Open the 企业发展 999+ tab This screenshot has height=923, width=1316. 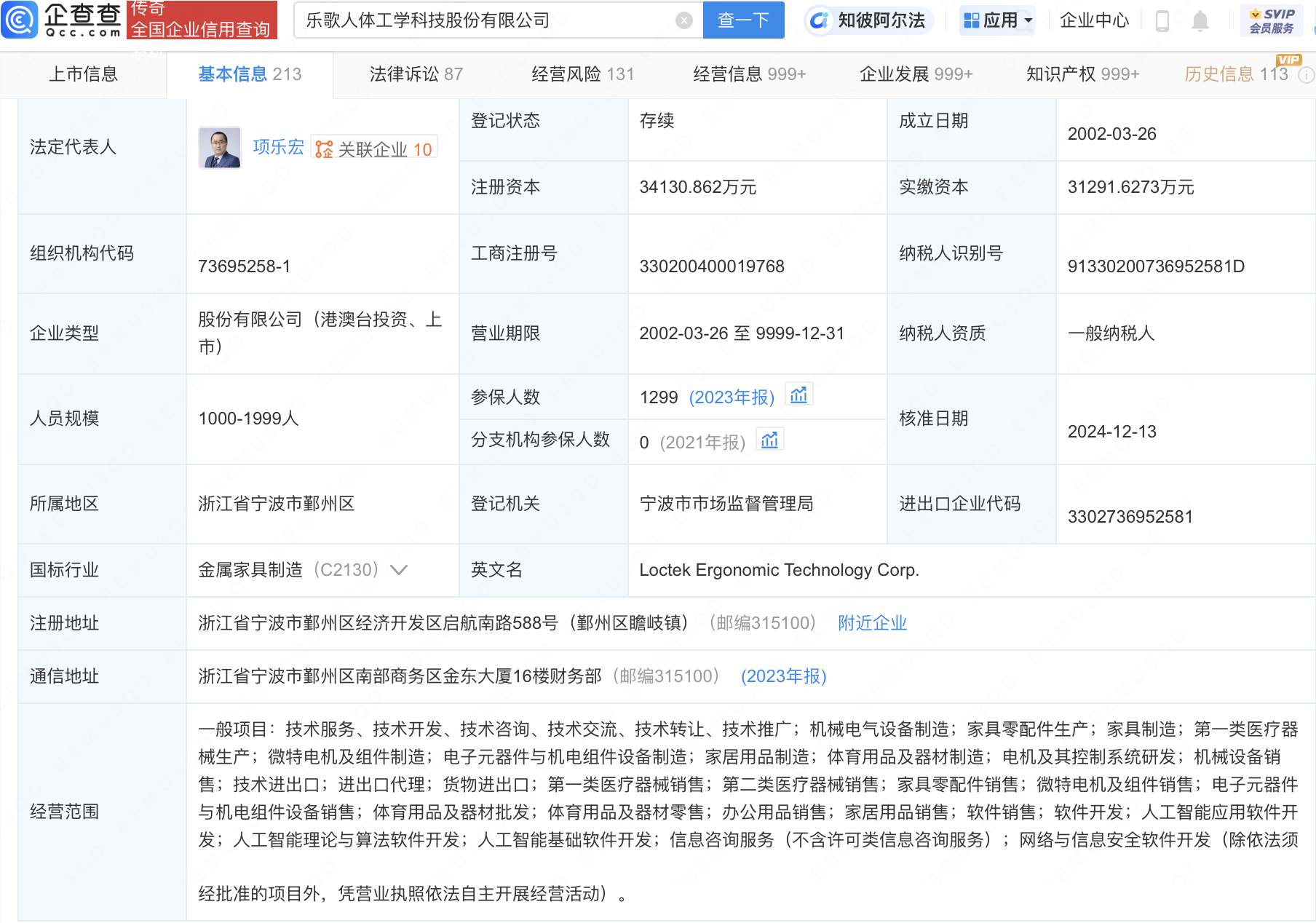click(x=916, y=74)
